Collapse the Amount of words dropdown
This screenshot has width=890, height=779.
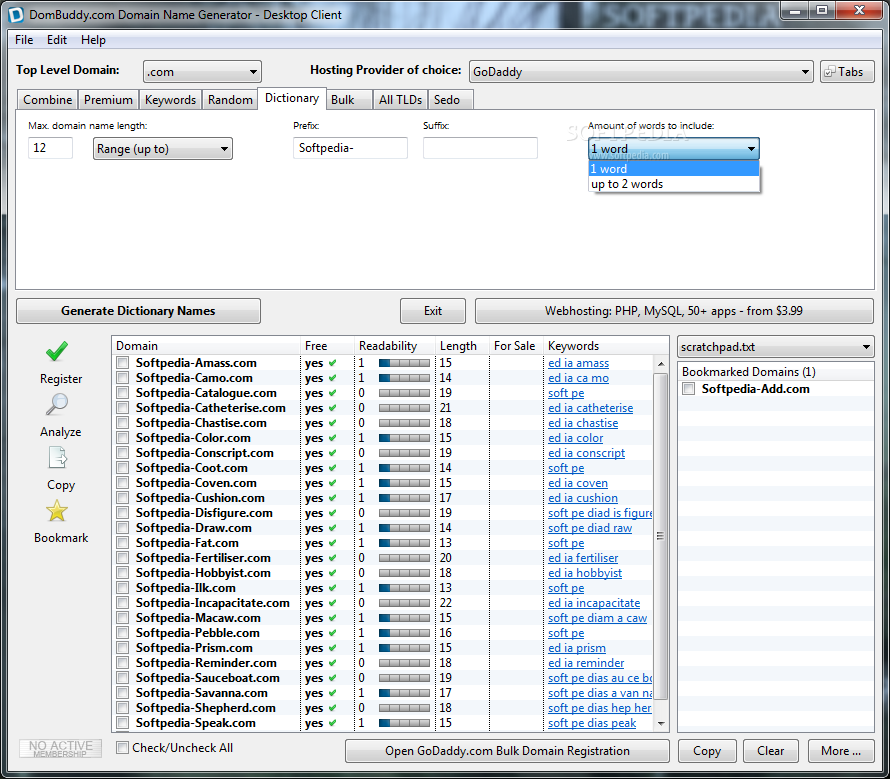click(673, 149)
